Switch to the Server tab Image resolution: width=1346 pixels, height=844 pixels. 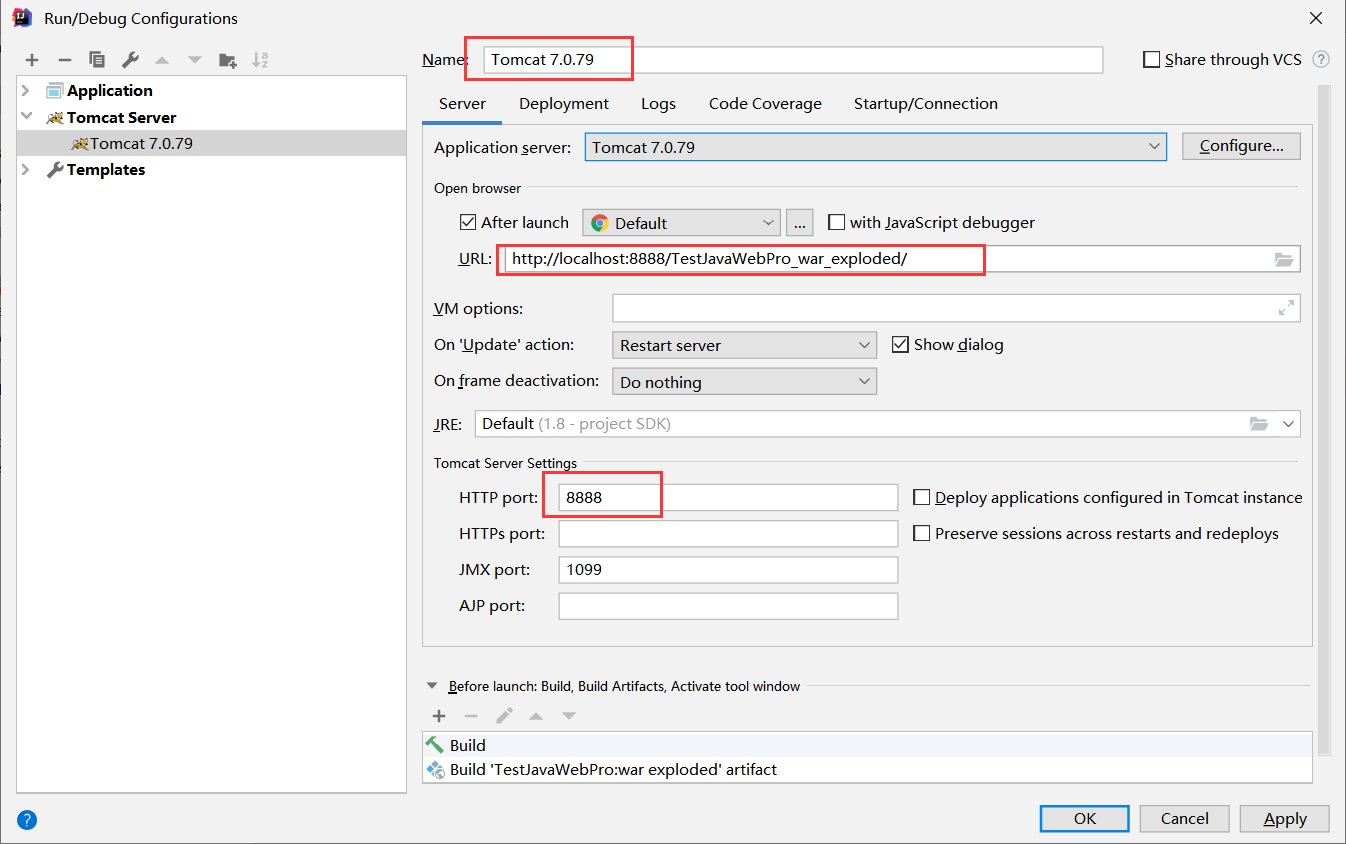click(x=462, y=103)
